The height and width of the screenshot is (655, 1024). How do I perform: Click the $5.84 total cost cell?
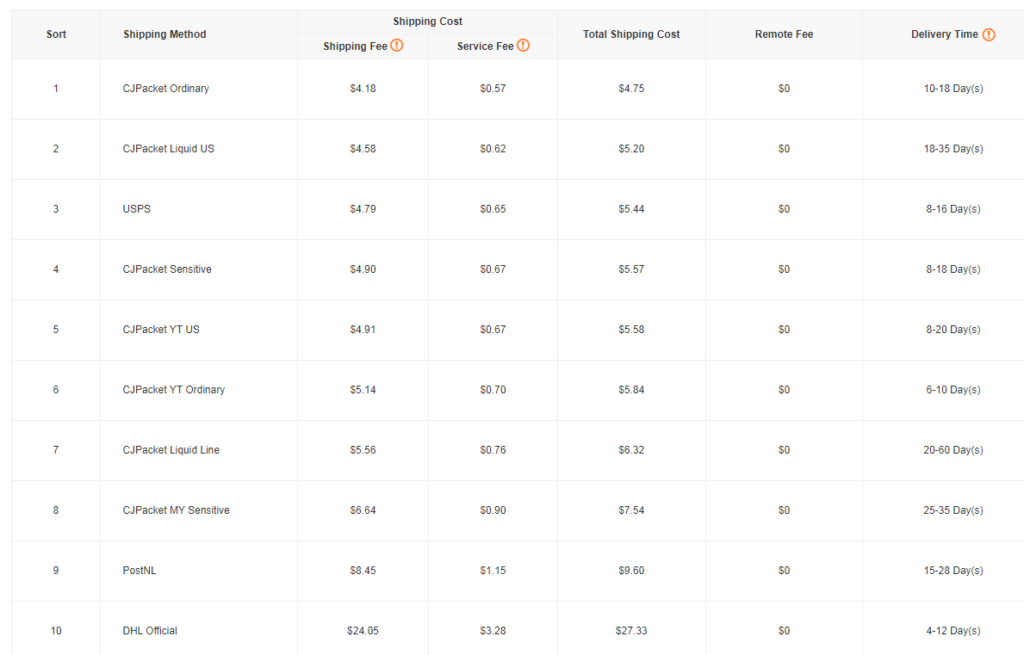[632, 390]
